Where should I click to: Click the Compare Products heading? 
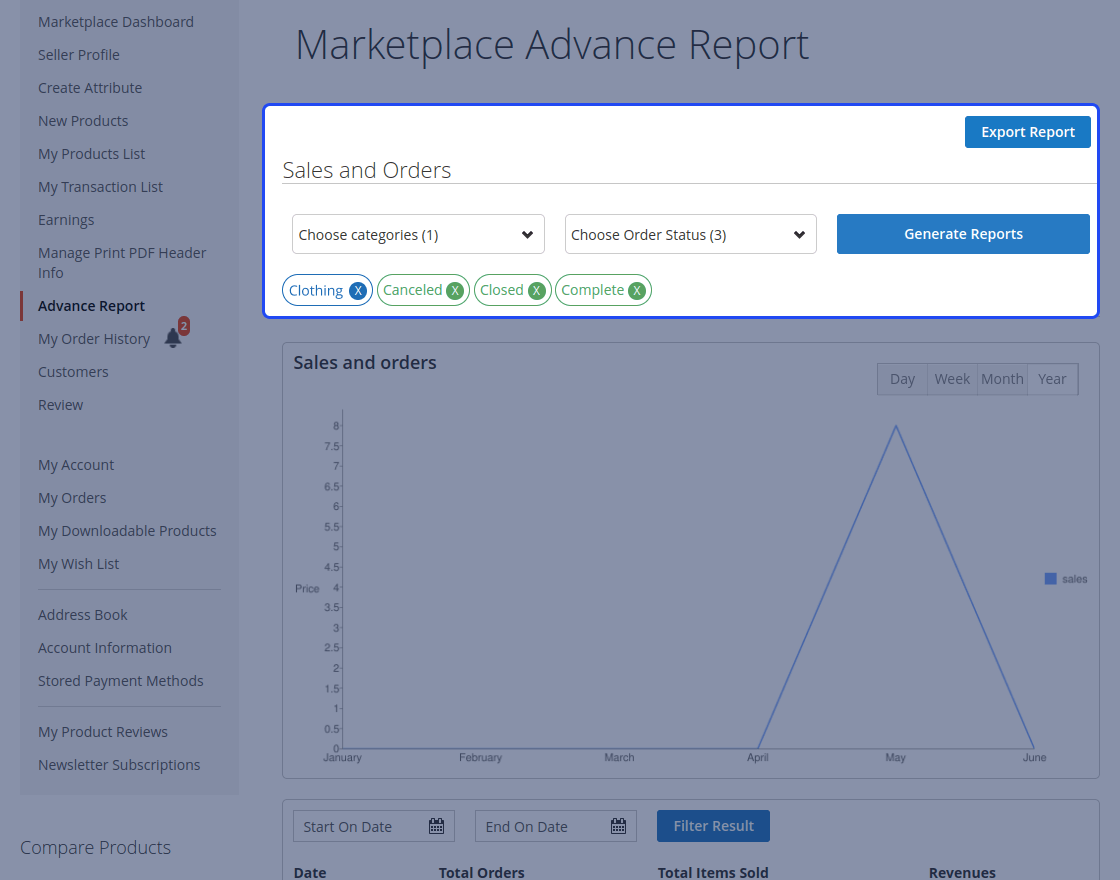point(96,847)
